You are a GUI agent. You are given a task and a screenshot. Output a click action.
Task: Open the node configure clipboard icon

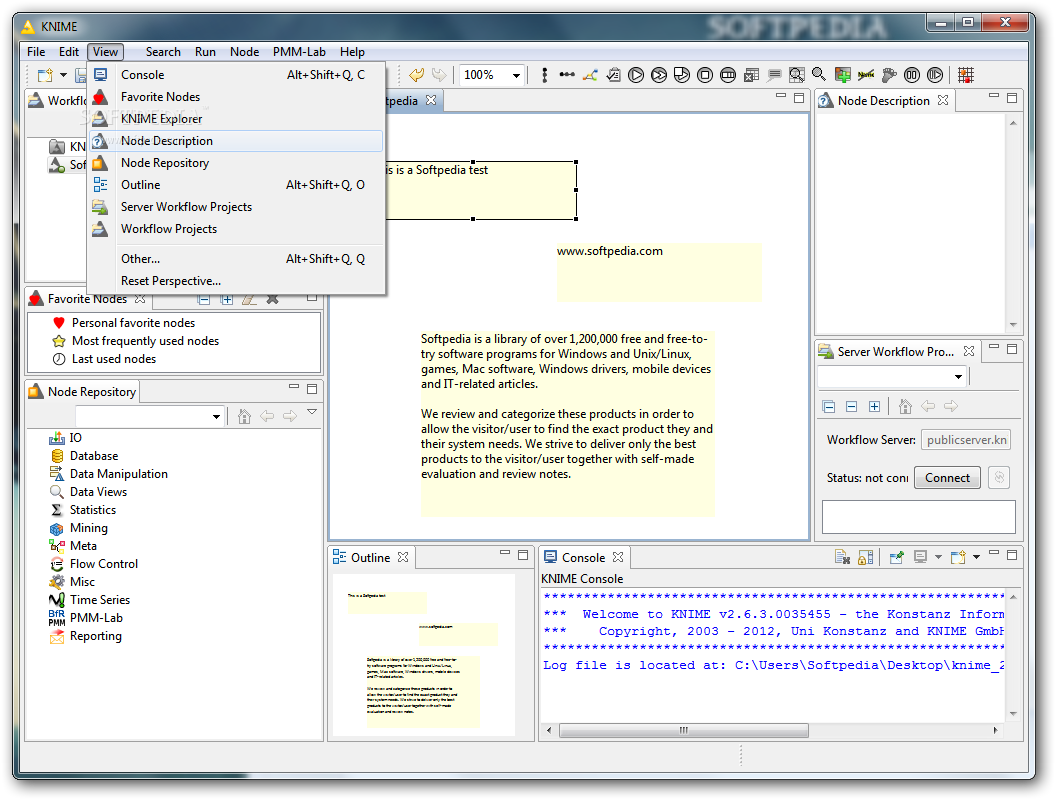coord(613,75)
